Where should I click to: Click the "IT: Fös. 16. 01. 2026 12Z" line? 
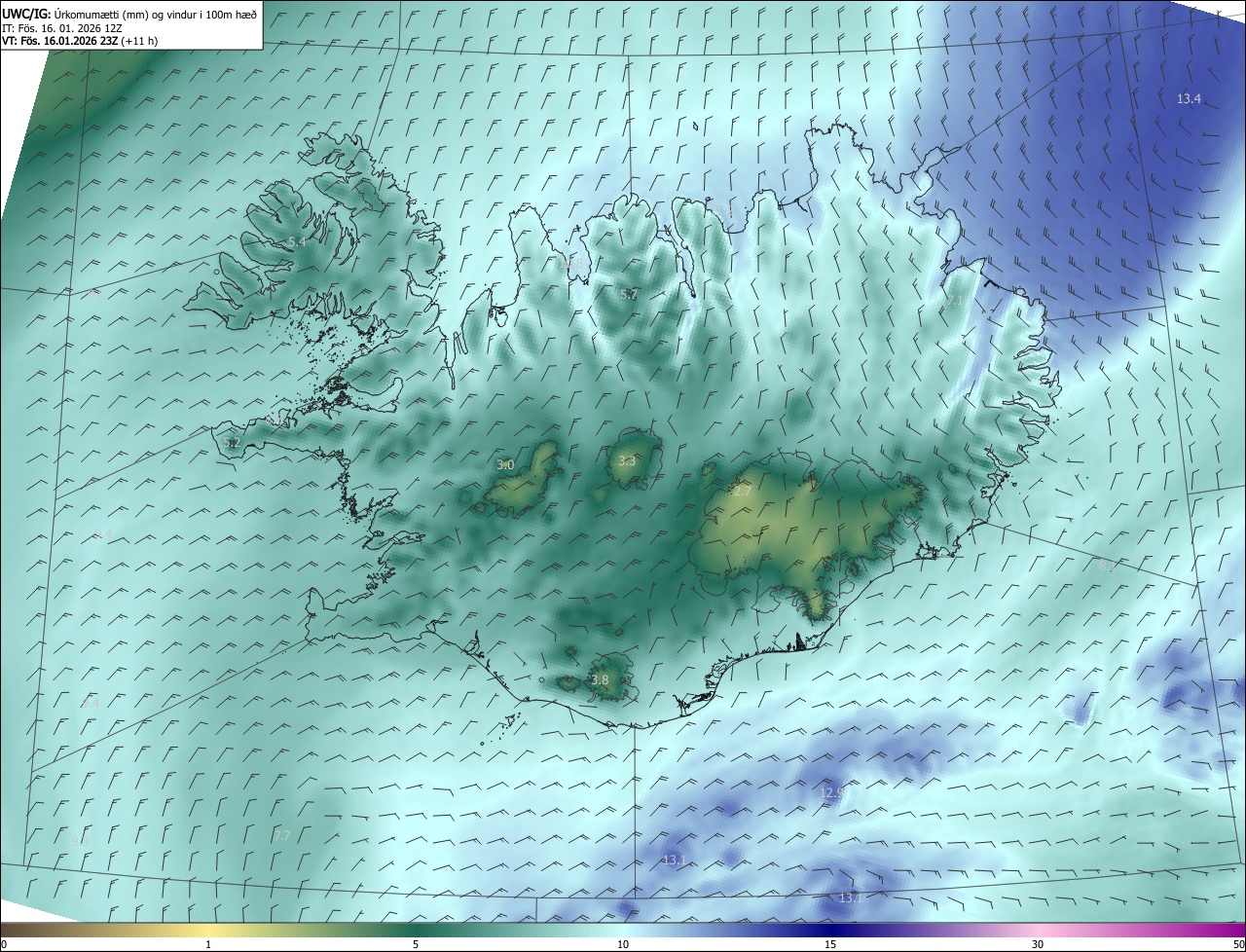pyautogui.click(x=62, y=28)
